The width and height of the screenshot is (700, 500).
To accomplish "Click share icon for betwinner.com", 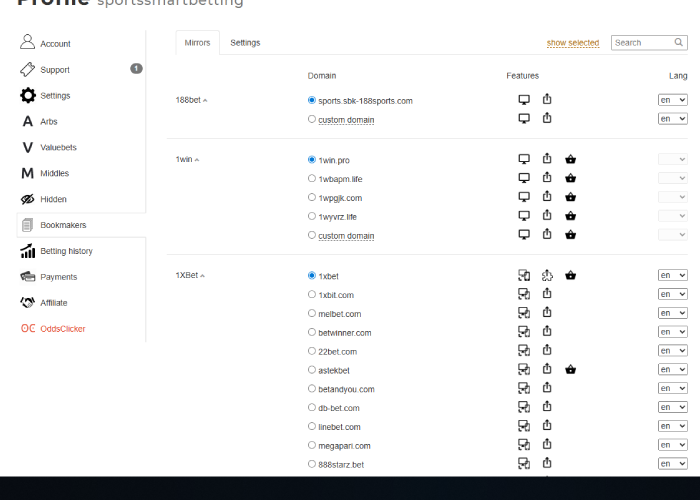I will click(x=547, y=331).
